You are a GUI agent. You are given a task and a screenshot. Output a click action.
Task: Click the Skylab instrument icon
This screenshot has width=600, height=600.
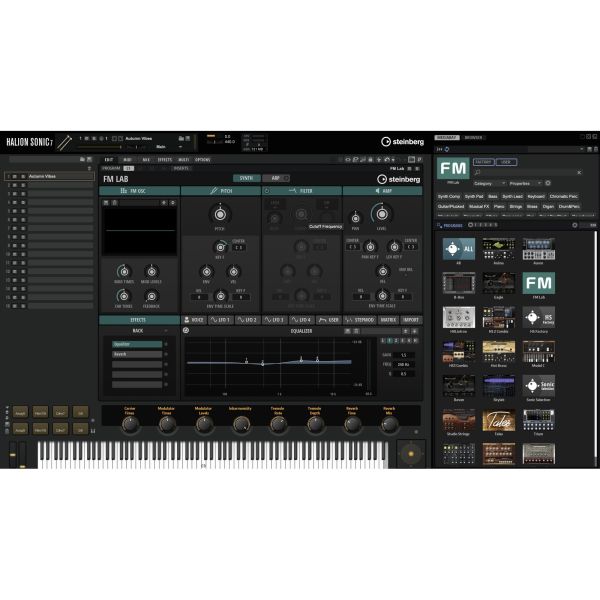coord(499,386)
